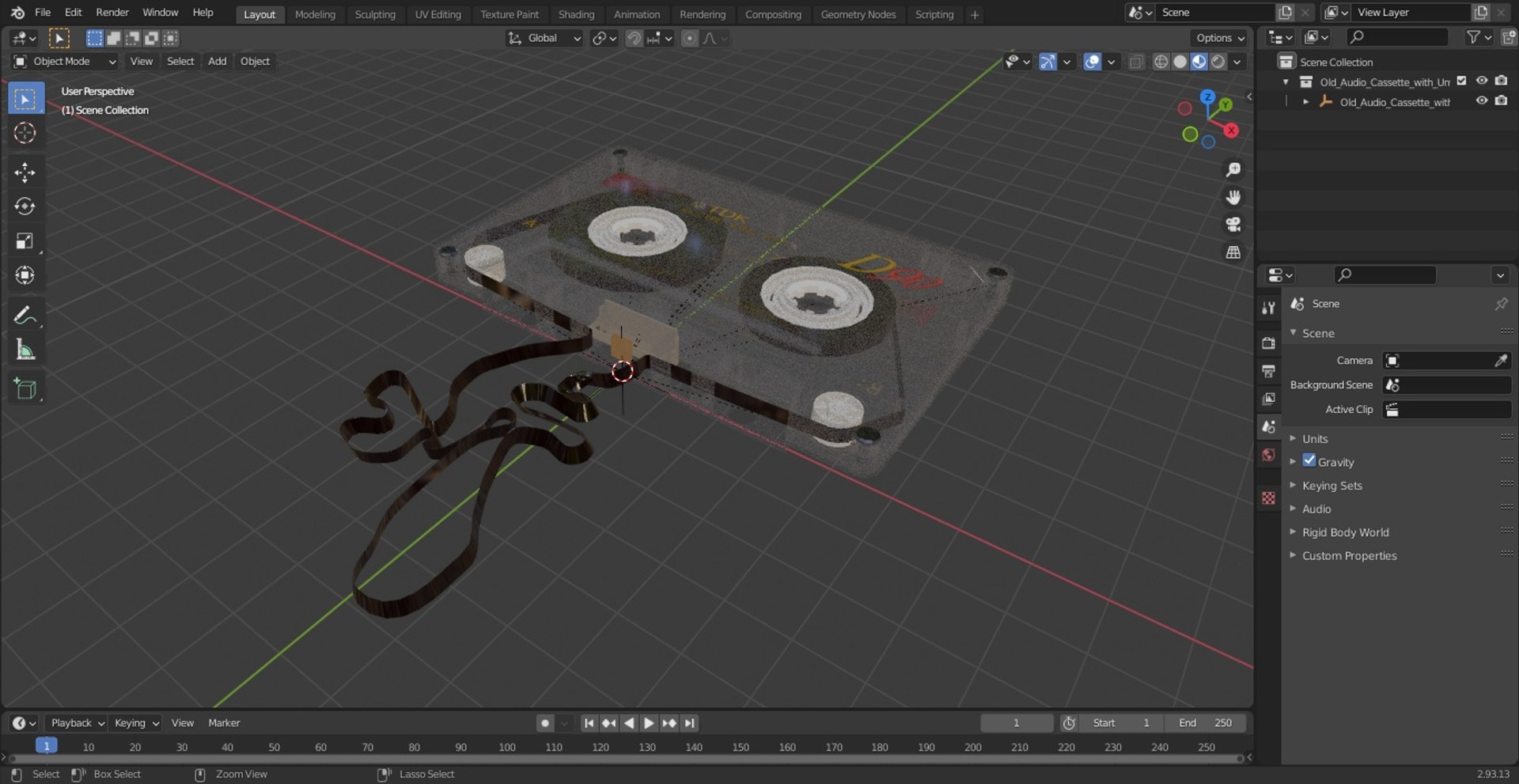This screenshot has width=1519, height=784.
Task: Open the Options dropdown in viewport
Action: pos(1219,38)
